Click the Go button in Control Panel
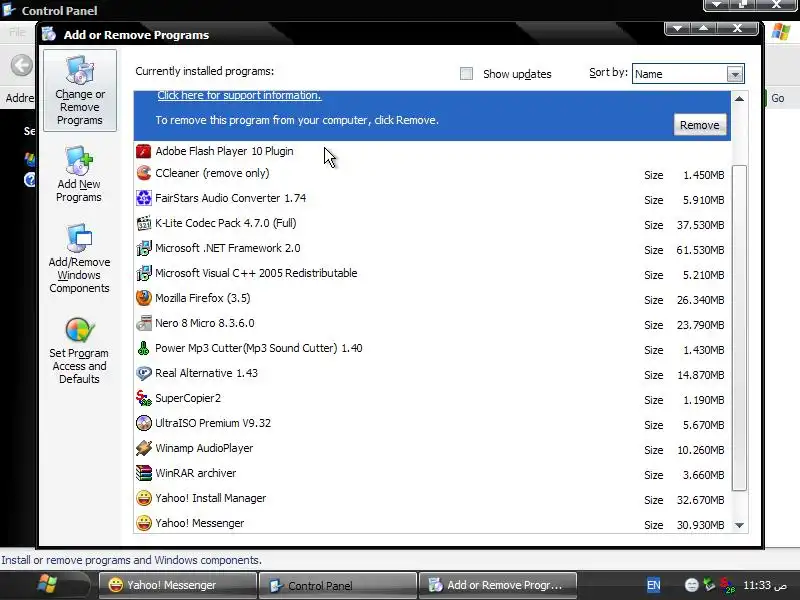Screen dimensions: 800x600 point(777,98)
